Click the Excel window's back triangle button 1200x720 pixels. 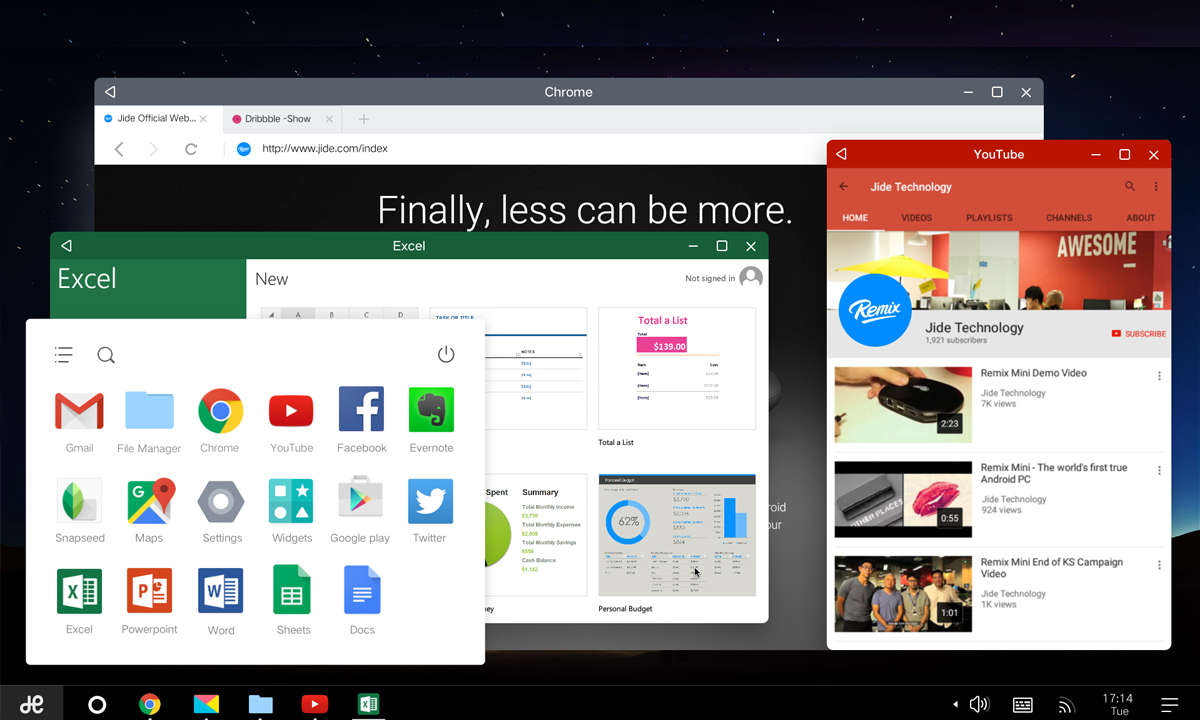pos(66,246)
